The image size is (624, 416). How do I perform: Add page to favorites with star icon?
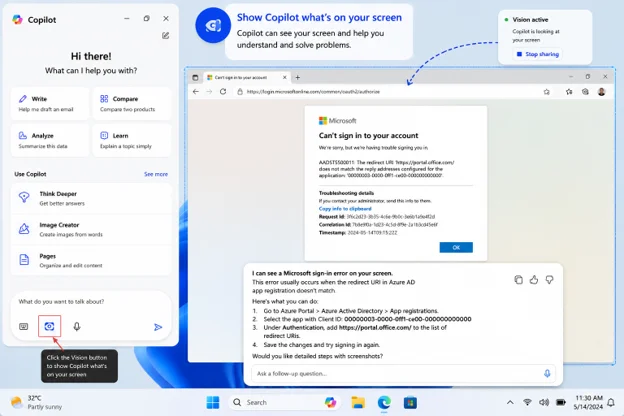point(546,92)
